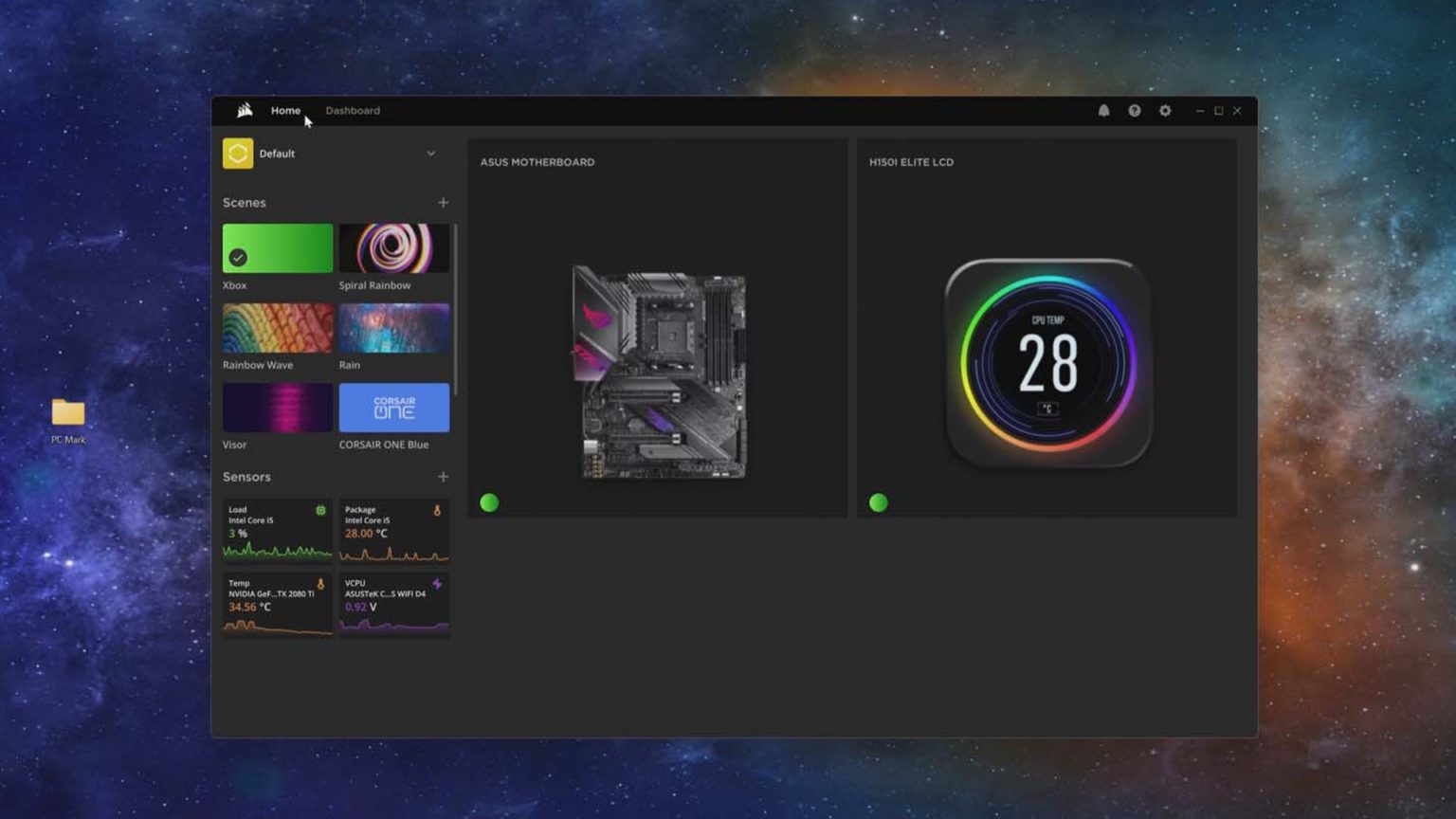Select the Xbox green scene
The height and width of the screenshot is (819, 1456).
pos(278,248)
